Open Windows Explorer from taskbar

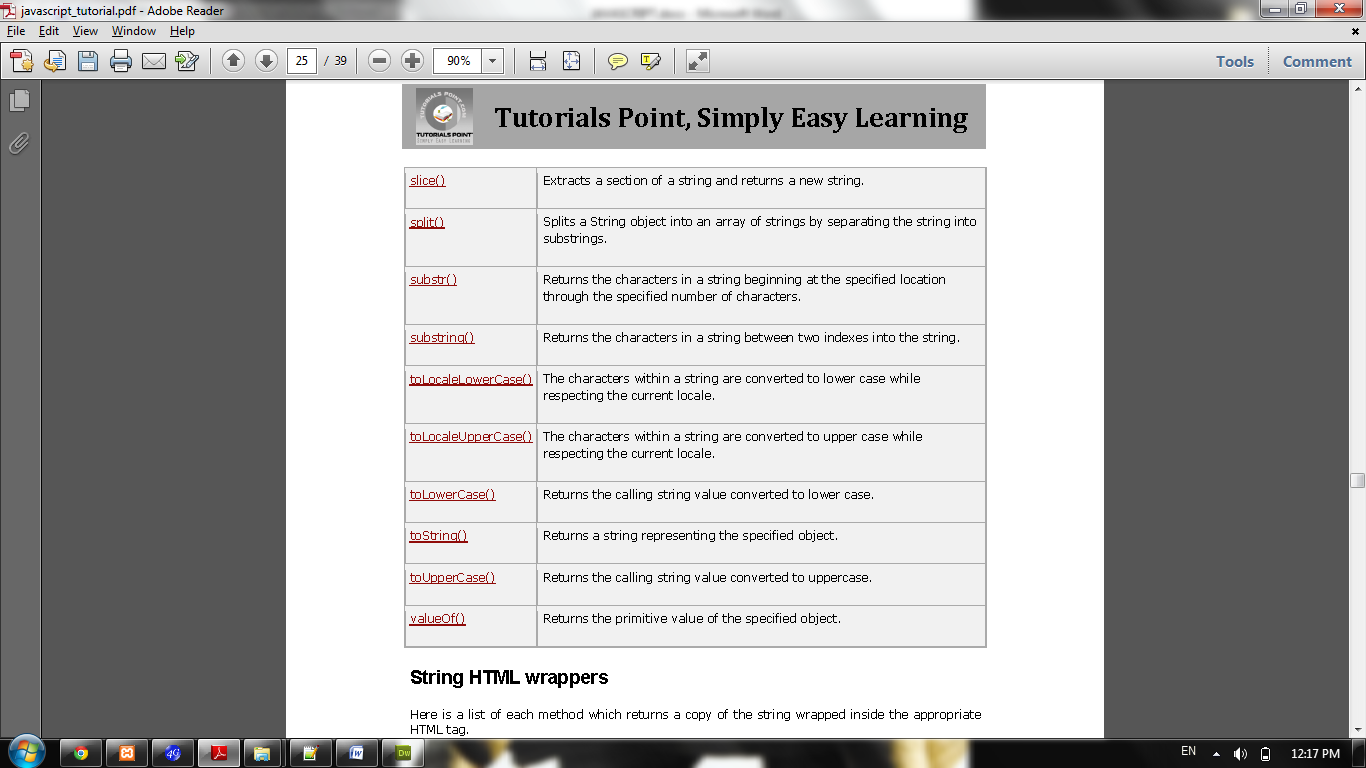click(x=262, y=753)
